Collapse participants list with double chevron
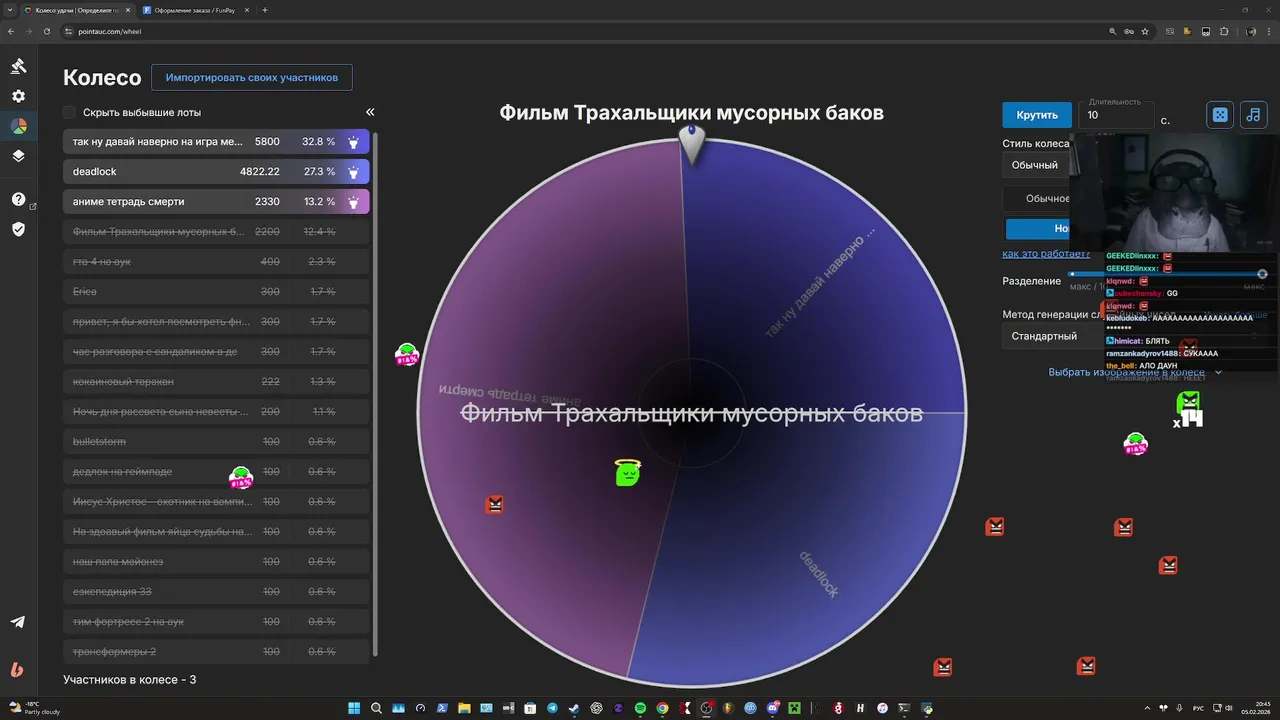The image size is (1280, 720). (370, 112)
